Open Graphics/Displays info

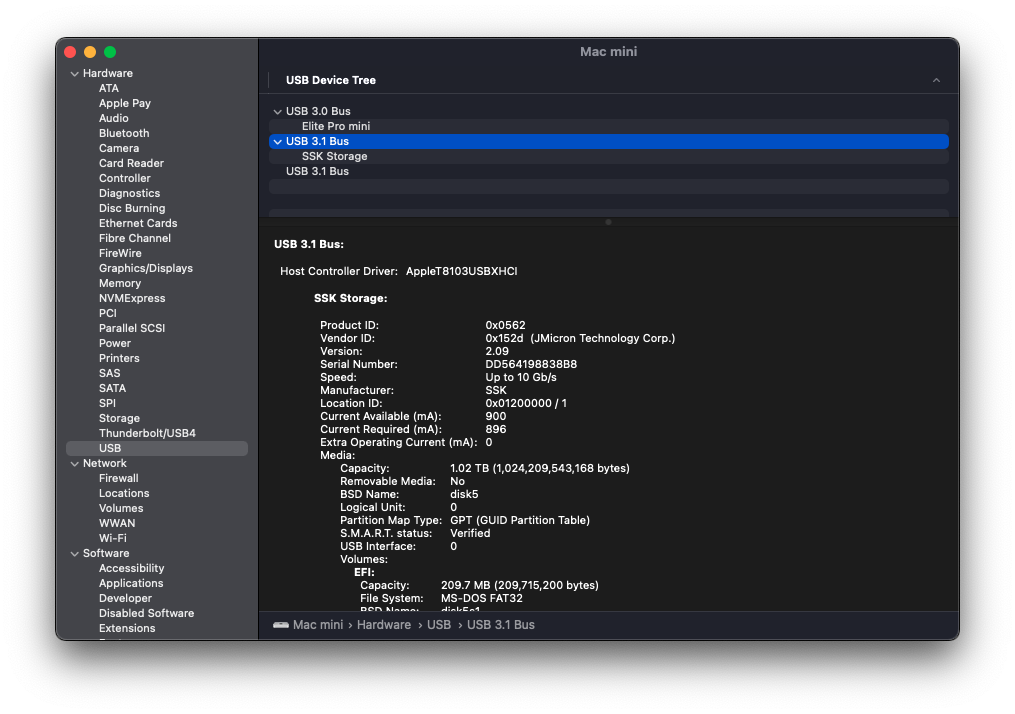coord(146,269)
